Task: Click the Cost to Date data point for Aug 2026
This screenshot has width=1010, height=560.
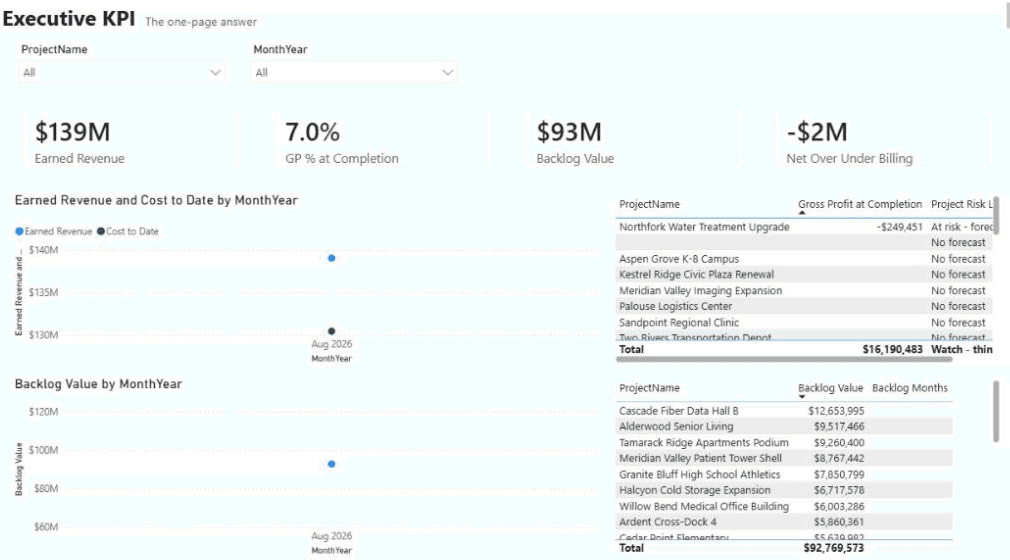Action: [332, 331]
